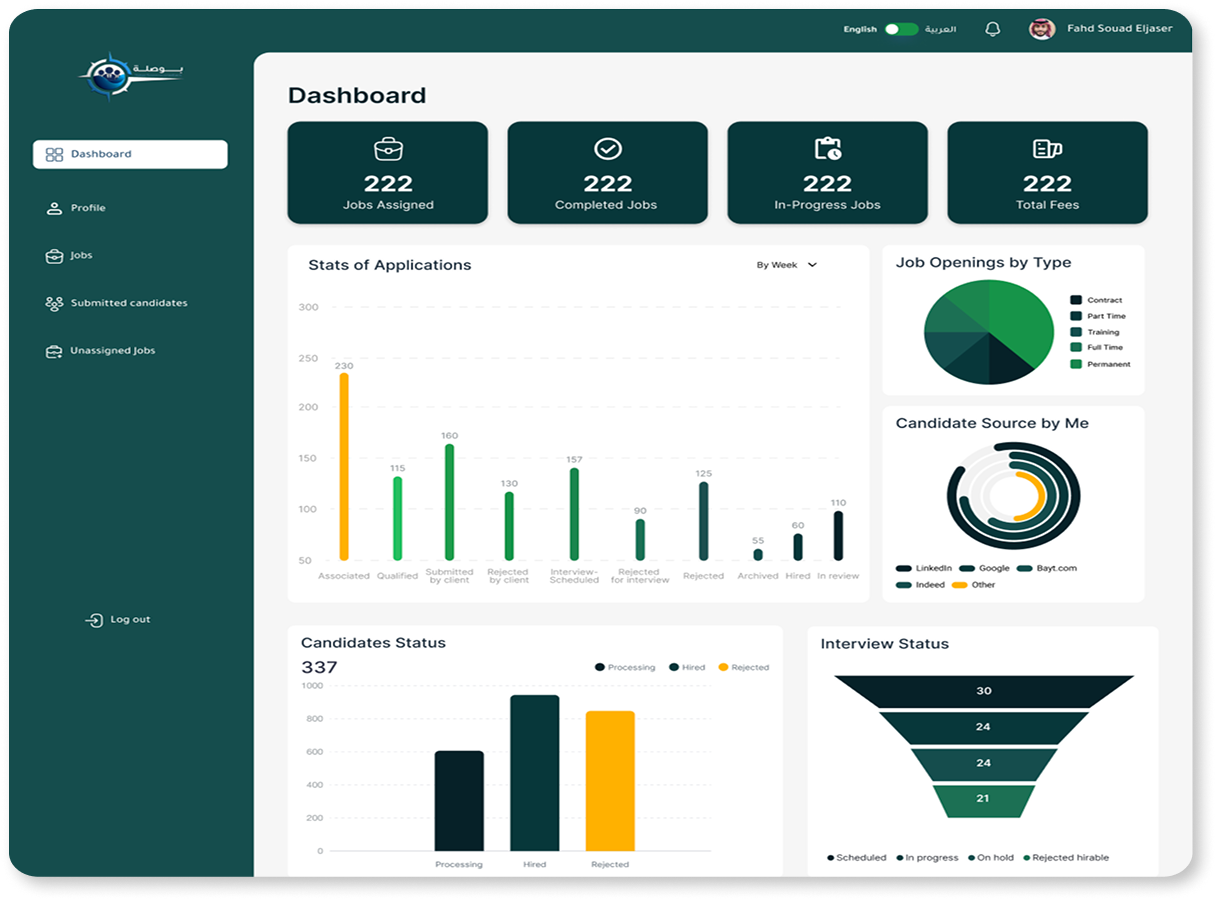1217x901 pixels.
Task: Click the In review bar labeled 110
Action: 838,536
